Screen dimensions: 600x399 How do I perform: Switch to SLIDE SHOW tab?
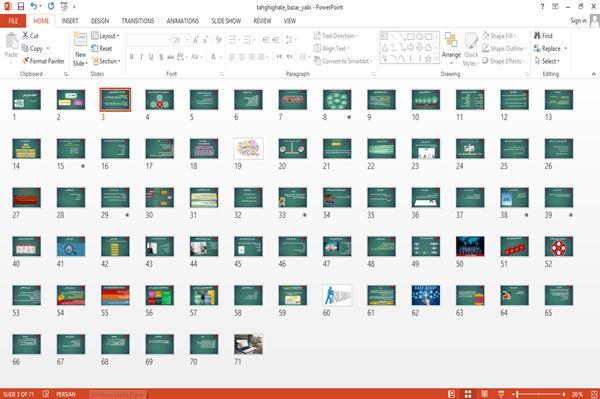pyautogui.click(x=226, y=21)
